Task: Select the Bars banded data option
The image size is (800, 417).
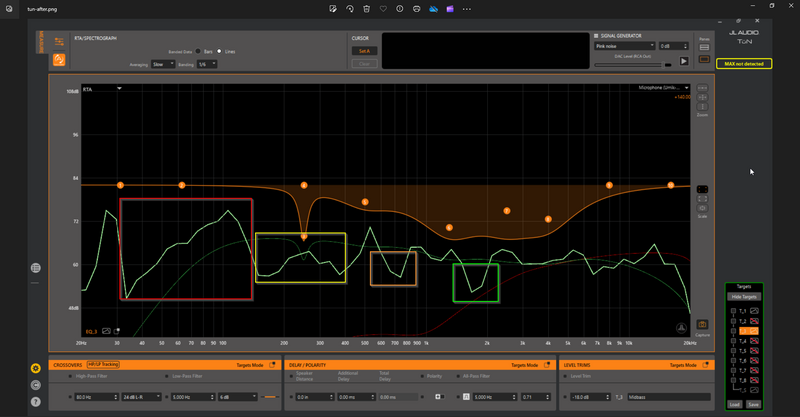Action: pos(198,52)
